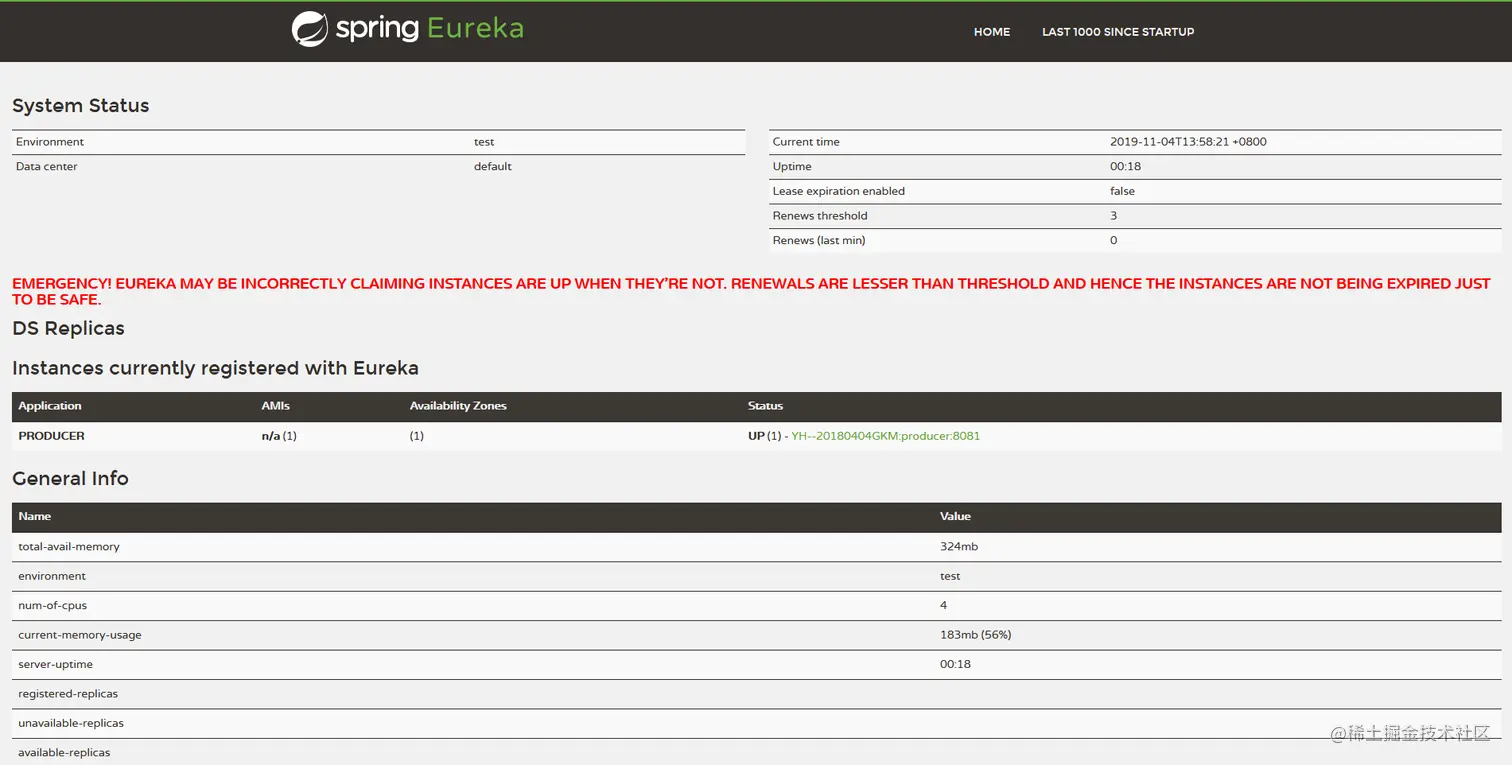This screenshot has width=1512, height=765.
Task: Click the Value column header in General Info
Action: click(955, 517)
